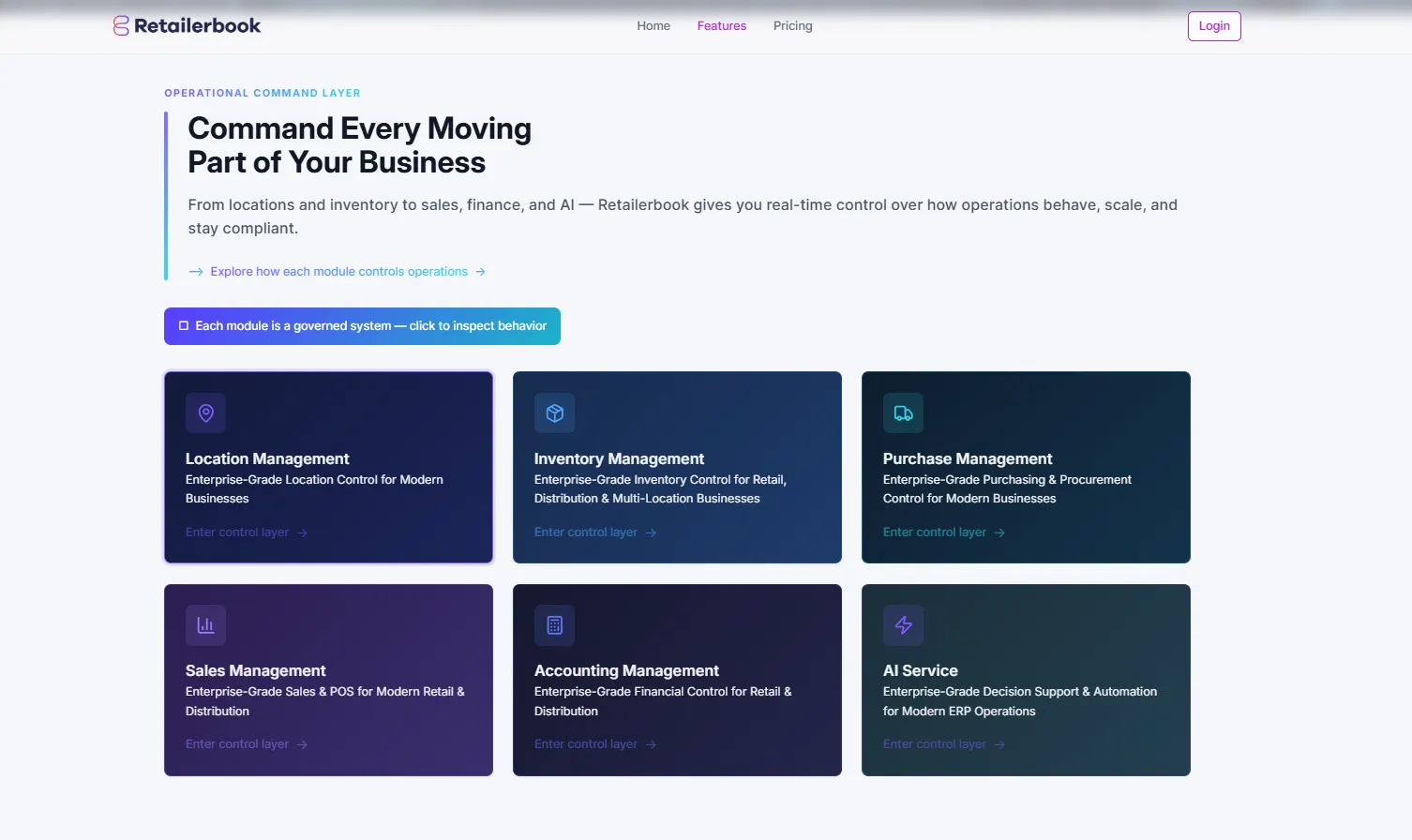Click 'Enter control layer' under Location Management

(237, 532)
